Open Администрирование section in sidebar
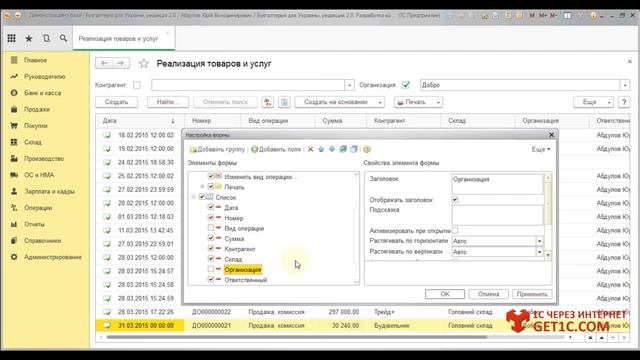640x360 pixels. coord(53,257)
